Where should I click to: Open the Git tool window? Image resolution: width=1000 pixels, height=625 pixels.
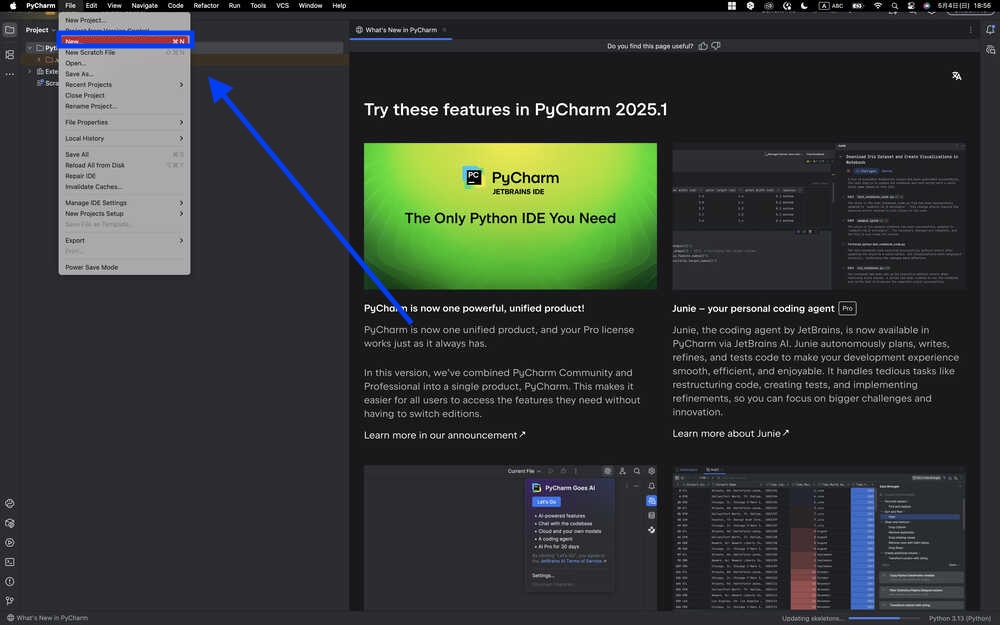[10, 601]
